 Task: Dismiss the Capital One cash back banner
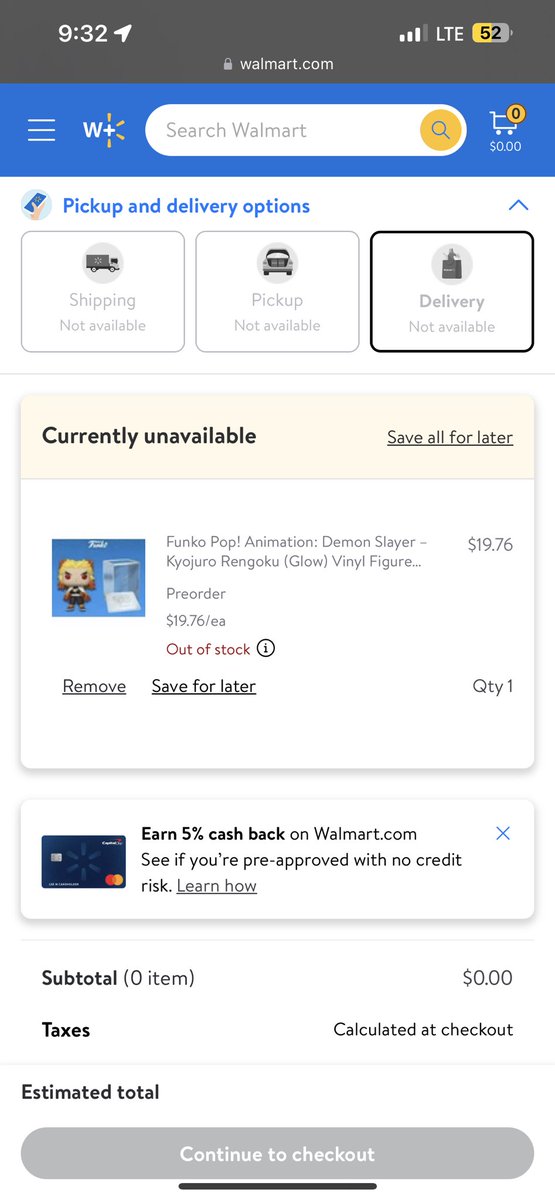[503, 833]
